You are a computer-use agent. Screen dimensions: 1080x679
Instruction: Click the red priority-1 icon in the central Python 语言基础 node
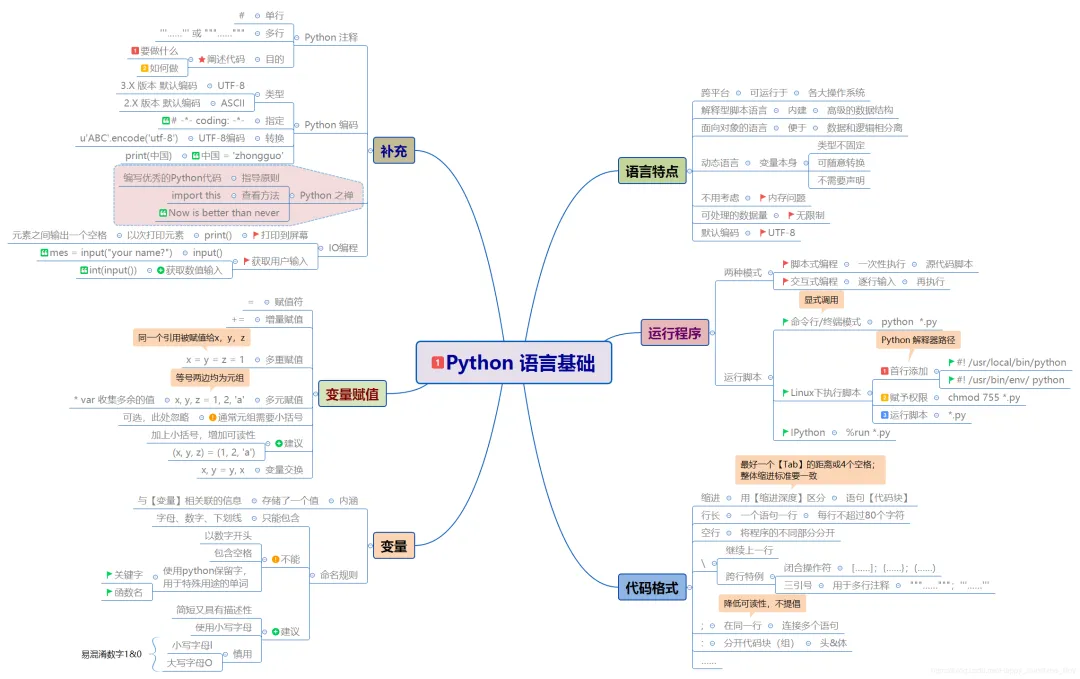pos(437,362)
